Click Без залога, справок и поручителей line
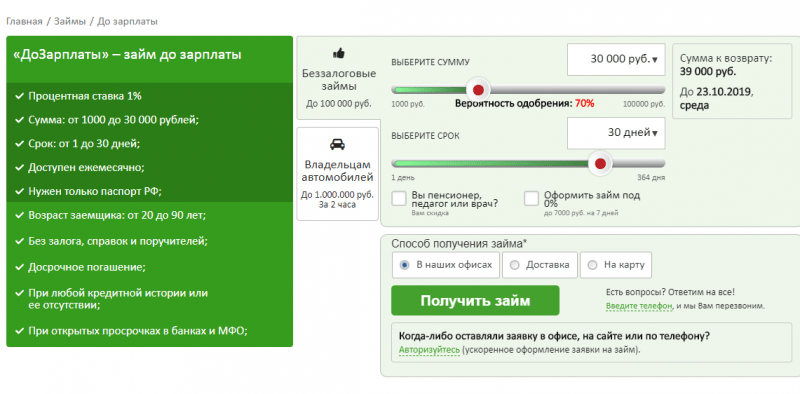800x394 pixels. point(118,241)
